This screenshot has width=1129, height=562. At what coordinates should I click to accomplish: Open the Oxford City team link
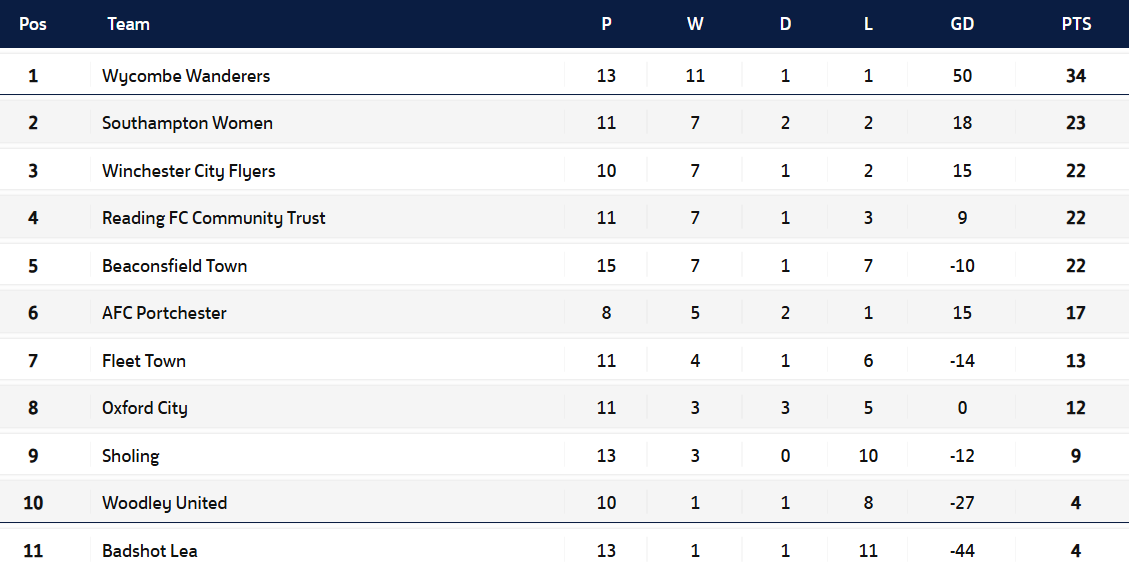(144, 408)
